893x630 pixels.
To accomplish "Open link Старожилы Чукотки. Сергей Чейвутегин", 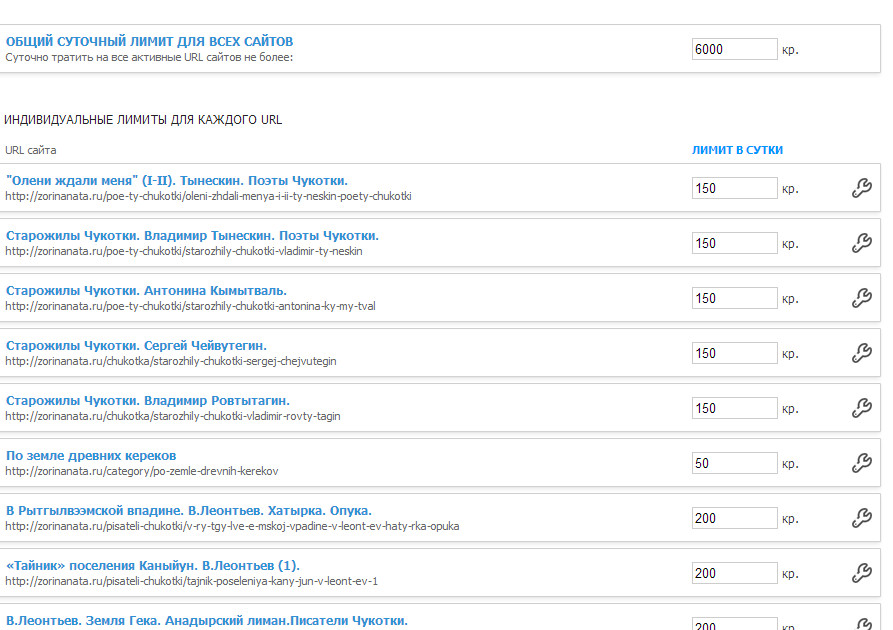I will [136, 346].
